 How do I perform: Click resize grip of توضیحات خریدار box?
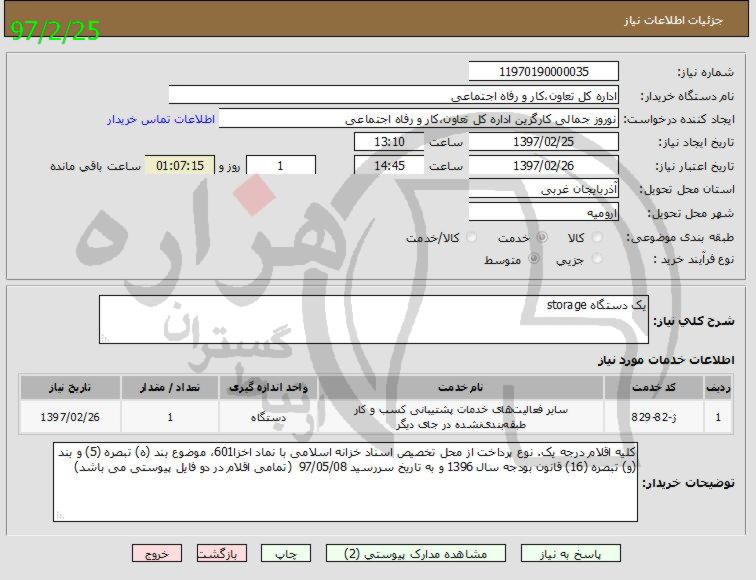coord(59,516)
